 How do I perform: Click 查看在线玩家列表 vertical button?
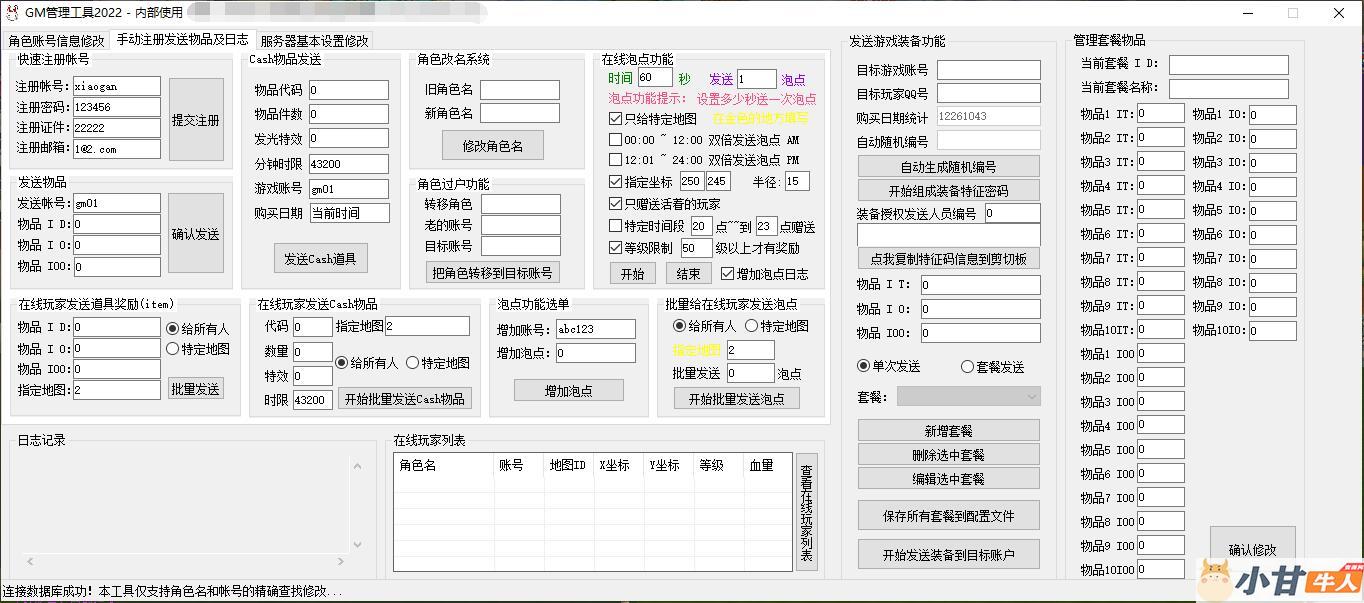pos(806,512)
